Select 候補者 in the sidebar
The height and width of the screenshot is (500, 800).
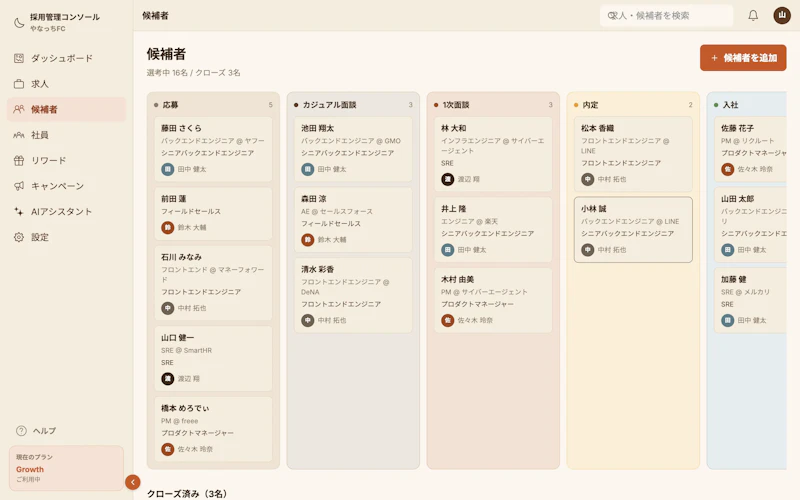point(66,109)
